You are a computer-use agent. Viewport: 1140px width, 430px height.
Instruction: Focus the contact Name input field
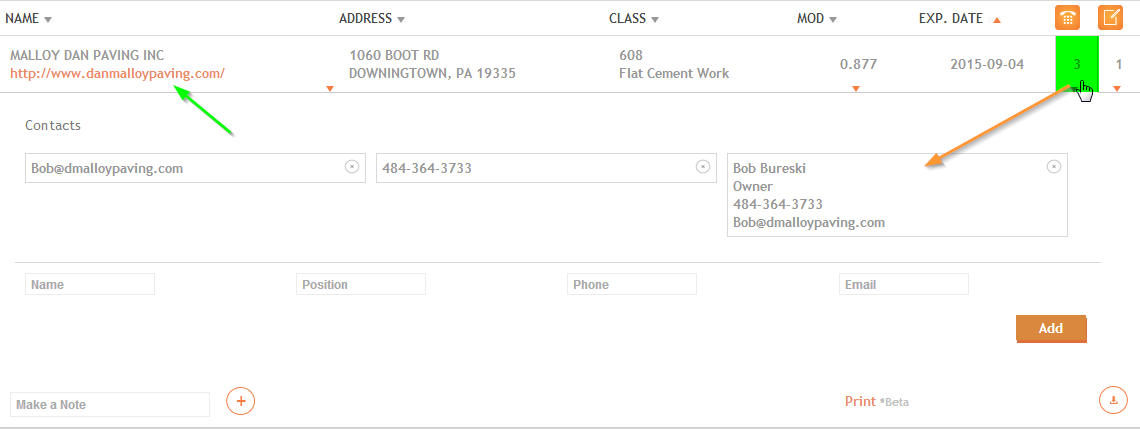coord(90,284)
